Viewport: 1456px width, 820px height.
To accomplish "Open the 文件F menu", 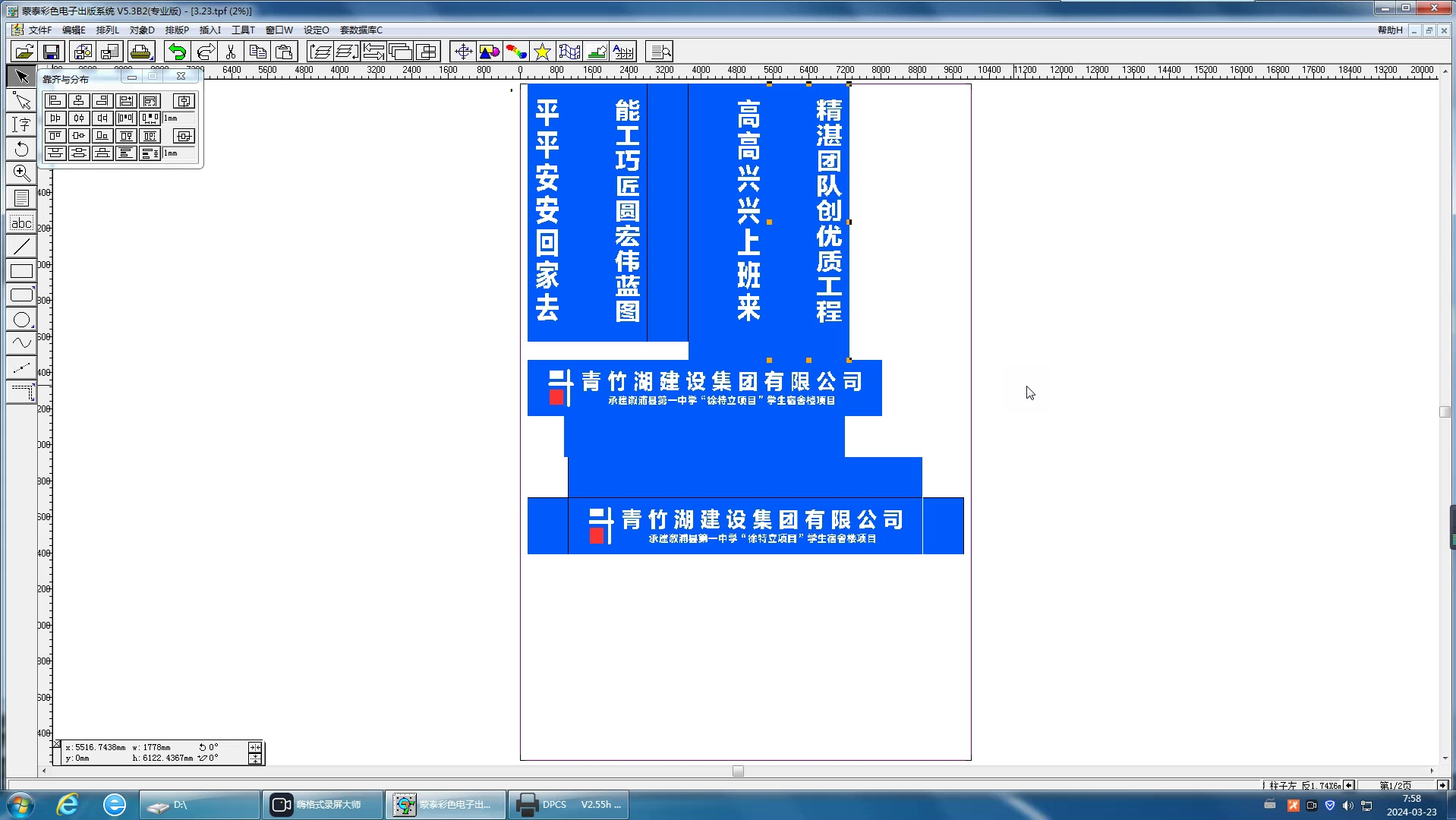I will pyautogui.click(x=40, y=30).
